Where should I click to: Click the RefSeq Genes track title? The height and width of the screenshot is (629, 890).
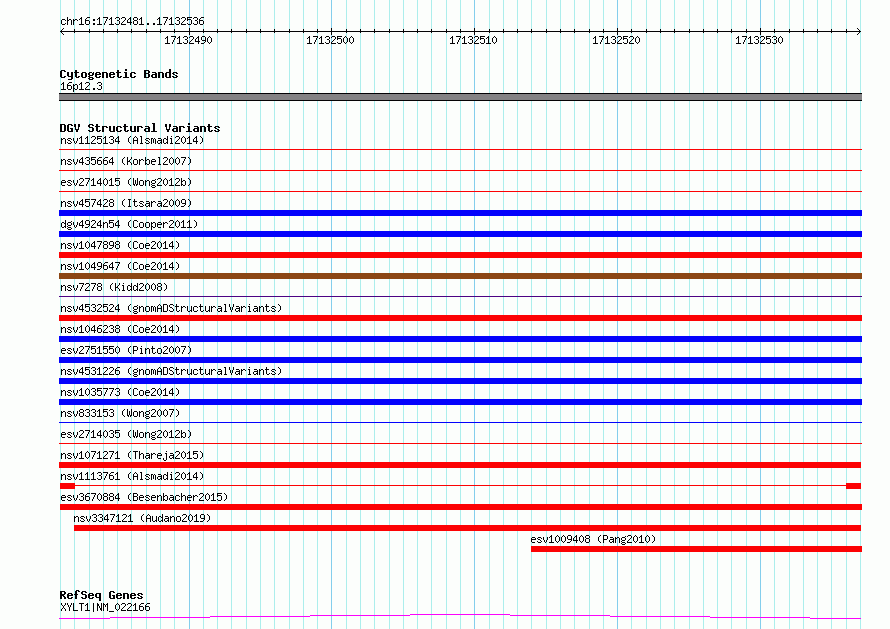(x=101, y=595)
